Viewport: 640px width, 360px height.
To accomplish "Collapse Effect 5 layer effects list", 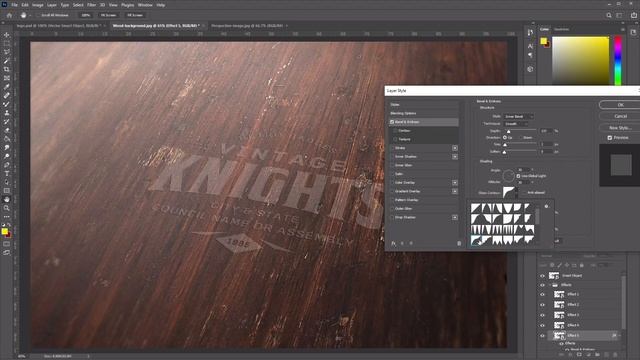I will pyautogui.click(x=620, y=336).
